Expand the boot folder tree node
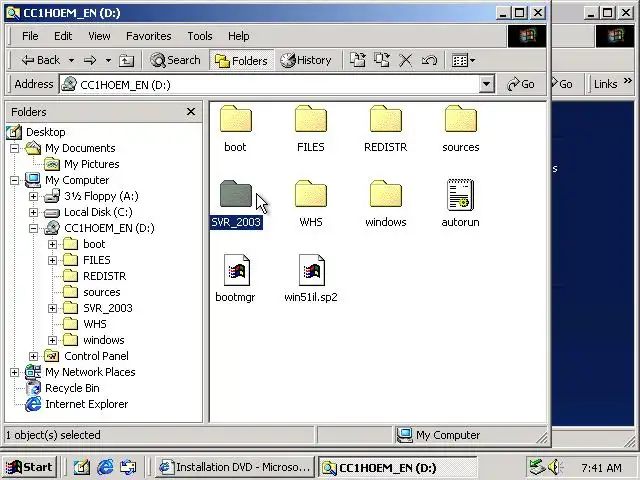 (52, 244)
